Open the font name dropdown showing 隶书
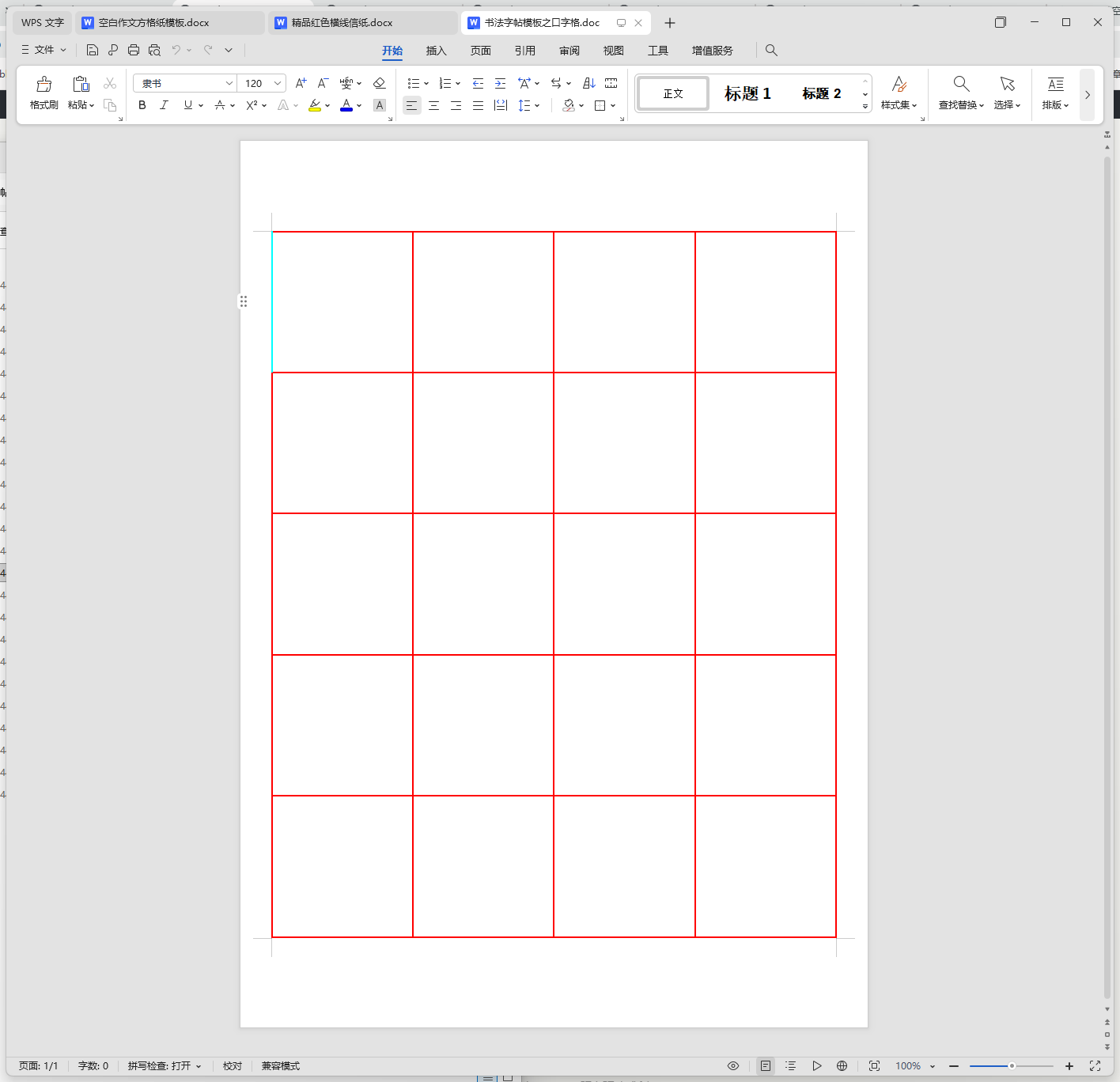The width and height of the screenshot is (1120, 1082). pyautogui.click(x=229, y=83)
